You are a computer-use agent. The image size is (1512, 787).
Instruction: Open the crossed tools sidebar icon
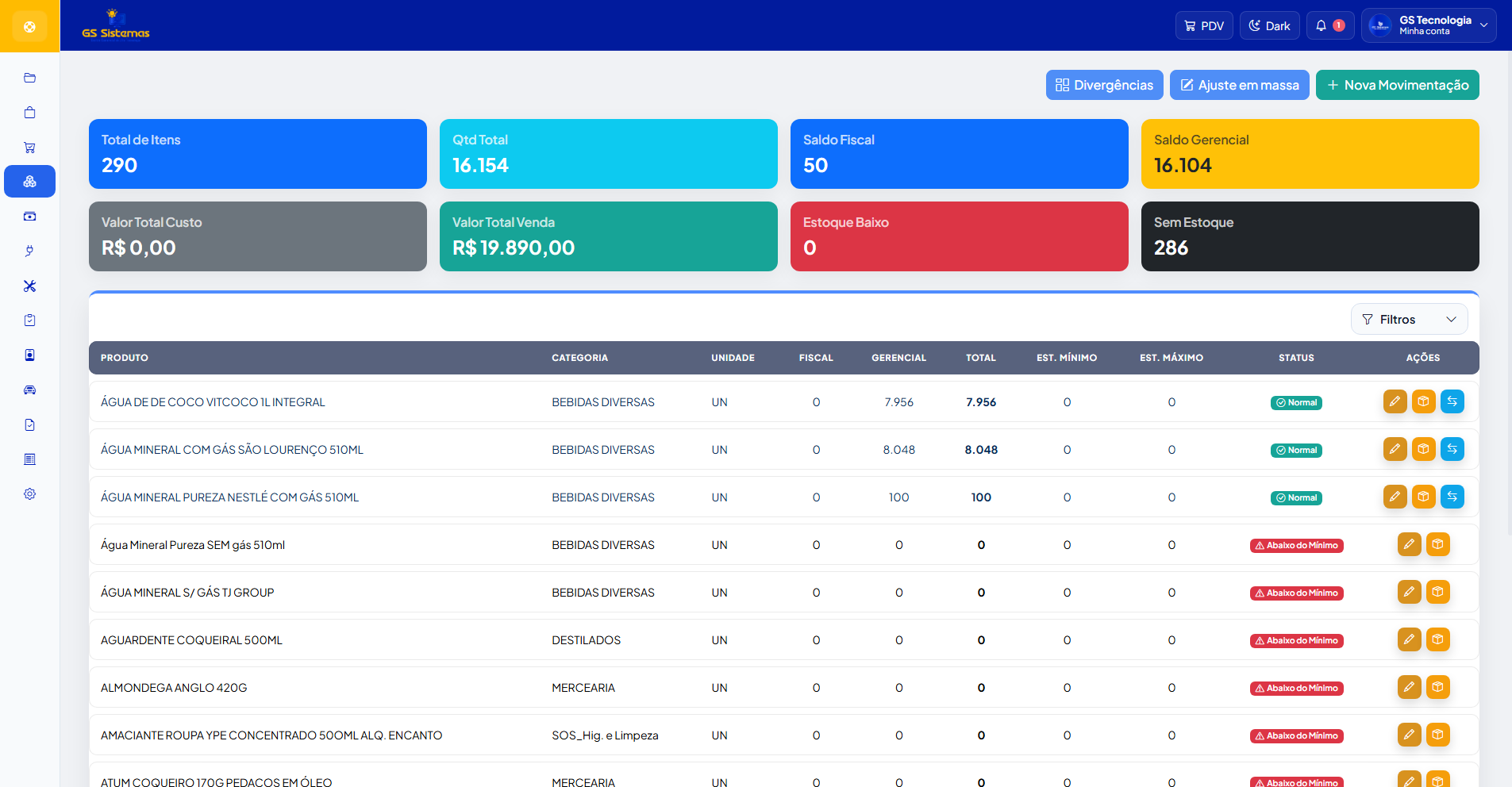(x=29, y=286)
